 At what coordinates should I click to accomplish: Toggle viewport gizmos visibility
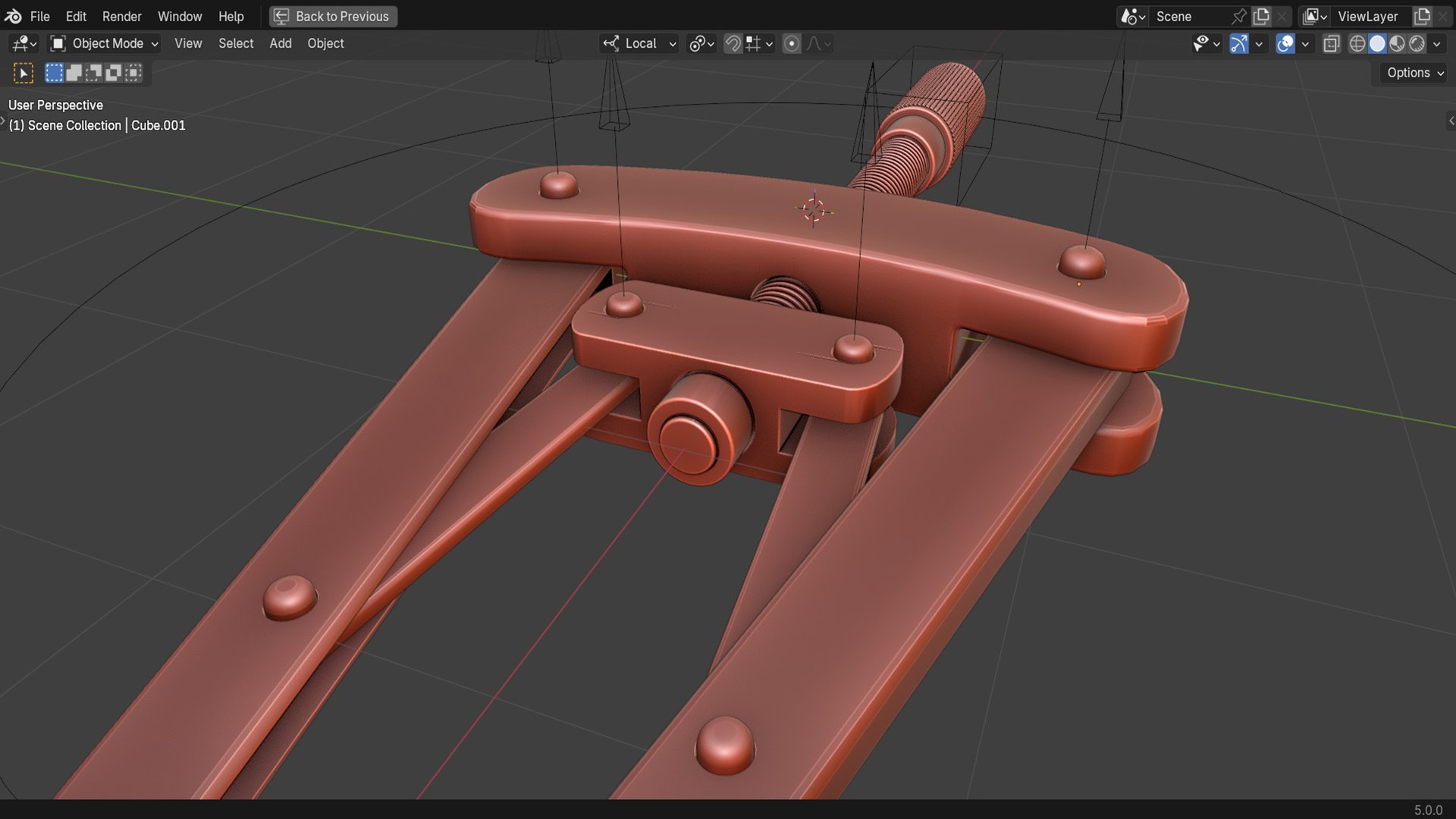(x=1239, y=44)
